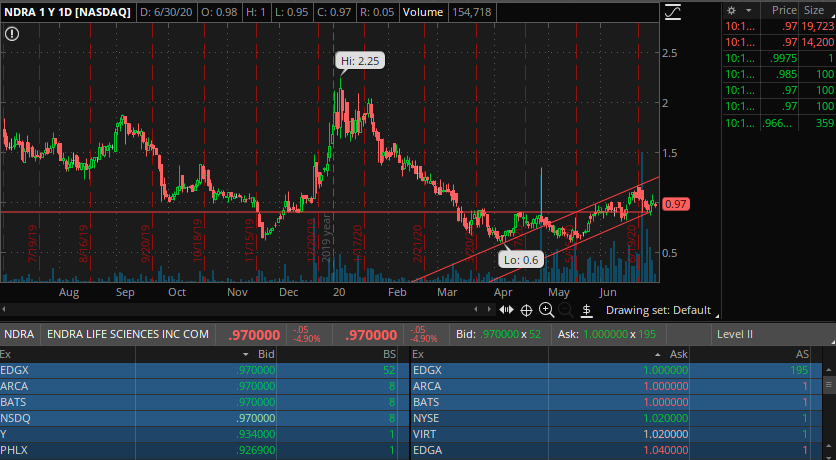Click the Hi: 2.25 bubble

point(360,61)
